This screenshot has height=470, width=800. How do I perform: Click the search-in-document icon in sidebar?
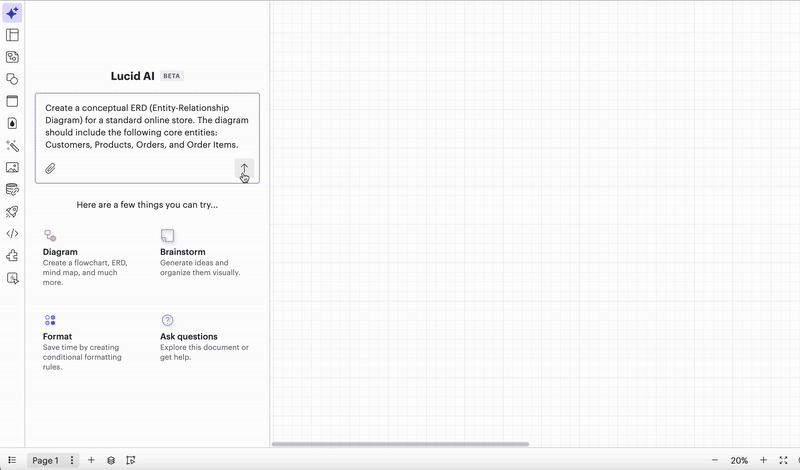tap(12, 278)
